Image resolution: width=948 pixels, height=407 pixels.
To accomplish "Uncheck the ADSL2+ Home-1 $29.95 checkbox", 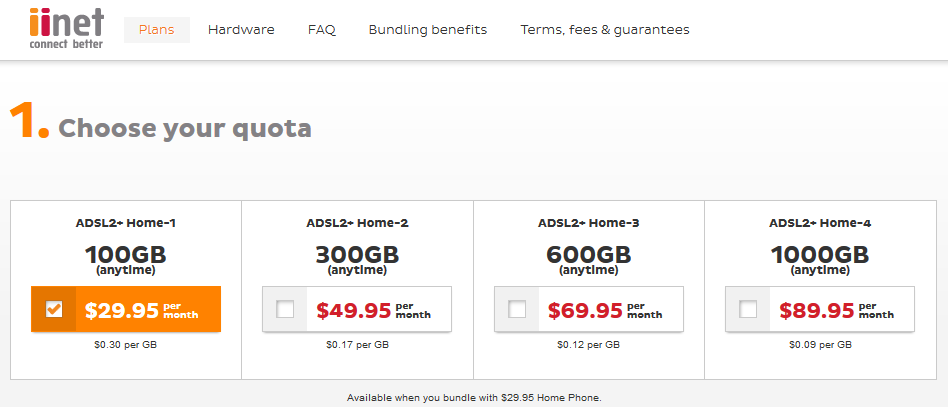I will click(54, 310).
